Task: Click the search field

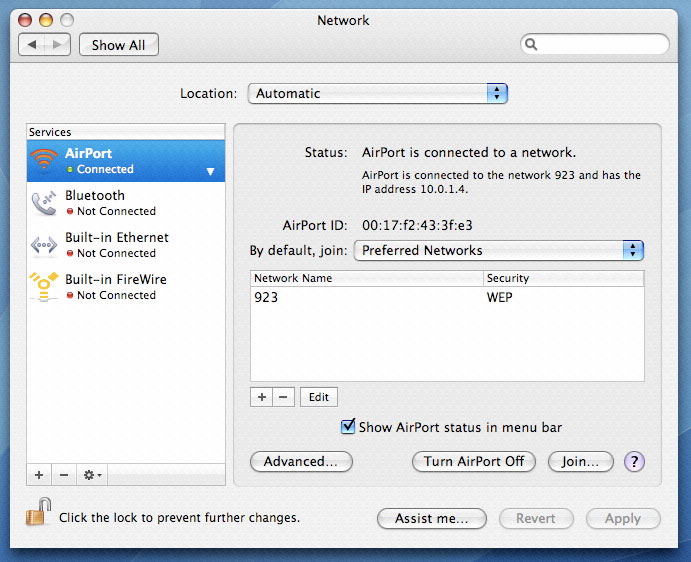Action: click(594, 44)
